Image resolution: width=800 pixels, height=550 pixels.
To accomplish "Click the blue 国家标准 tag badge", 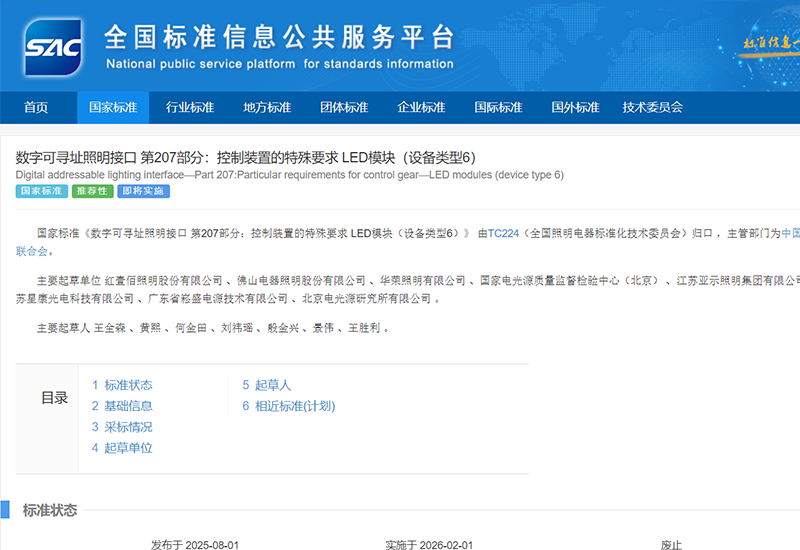I will (41, 191).
